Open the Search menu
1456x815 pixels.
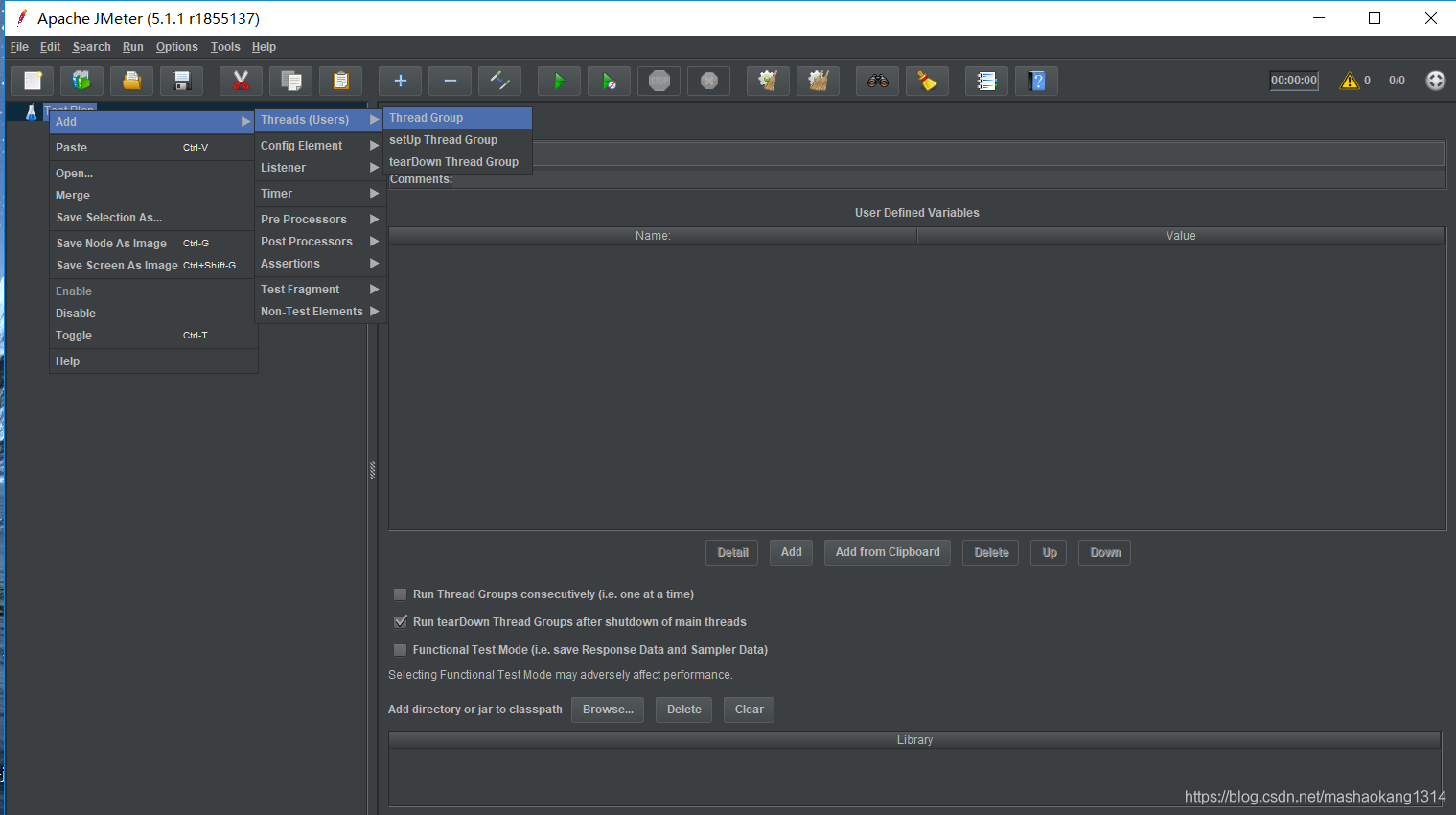pyautogui.click(x=91, y=47)
